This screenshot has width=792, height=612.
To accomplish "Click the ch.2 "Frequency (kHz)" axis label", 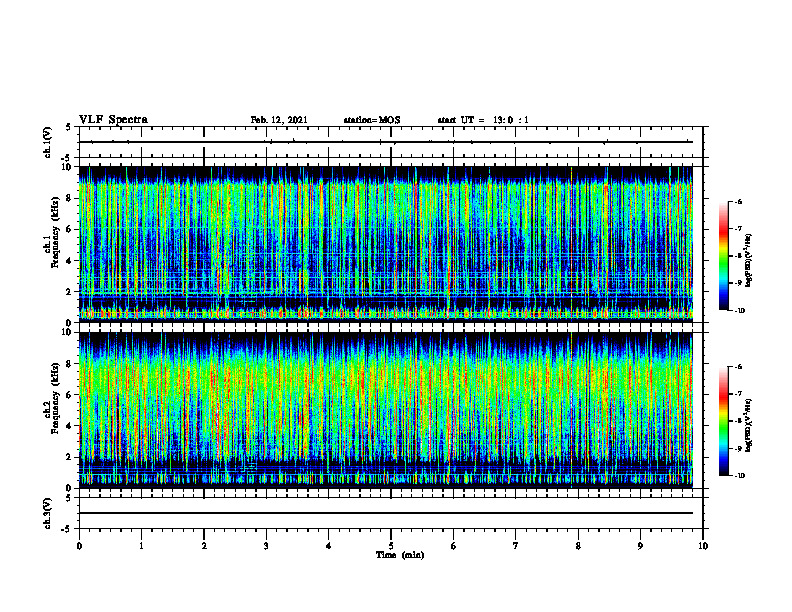I will click(x=55, y=398).
